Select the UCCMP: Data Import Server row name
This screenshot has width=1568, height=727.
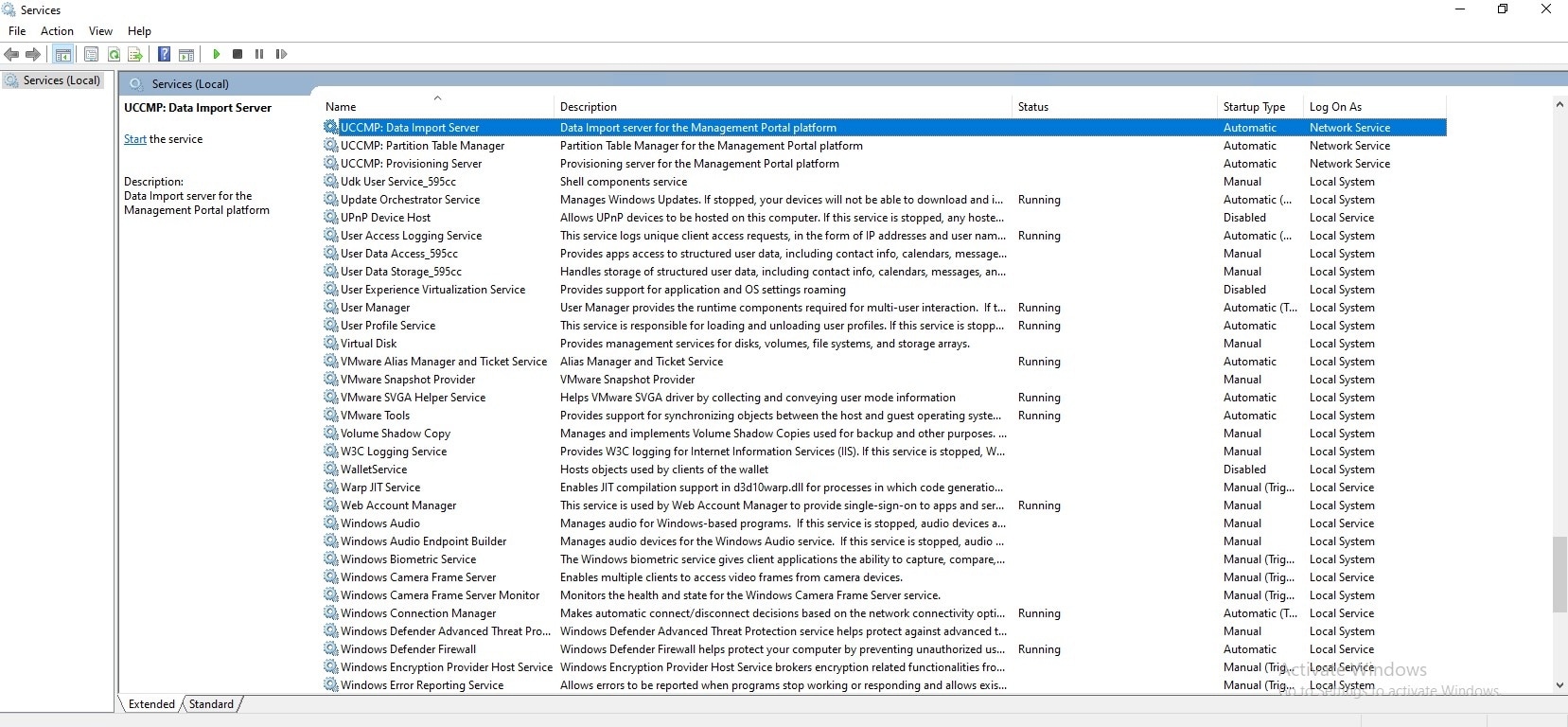410,128
